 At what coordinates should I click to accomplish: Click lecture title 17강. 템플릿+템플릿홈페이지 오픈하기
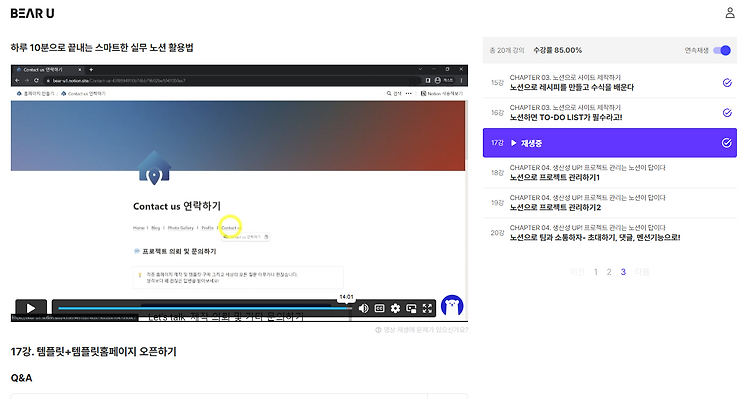pos(94,352)
